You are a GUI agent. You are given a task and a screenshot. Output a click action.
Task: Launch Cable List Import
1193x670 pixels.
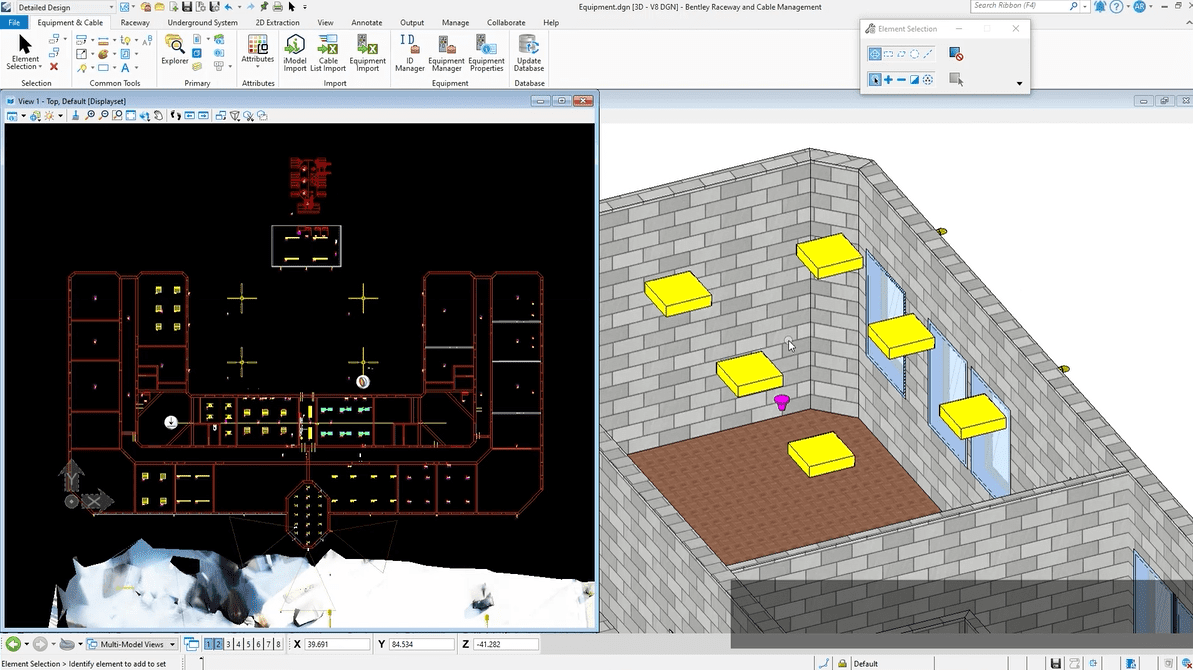point(328,53)
